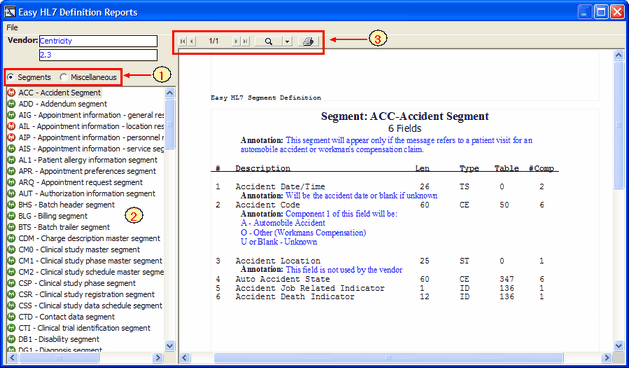Click the icon beside CM1 - Clinical study phase
The image size is (629, 368).
(x=12, y=261)
